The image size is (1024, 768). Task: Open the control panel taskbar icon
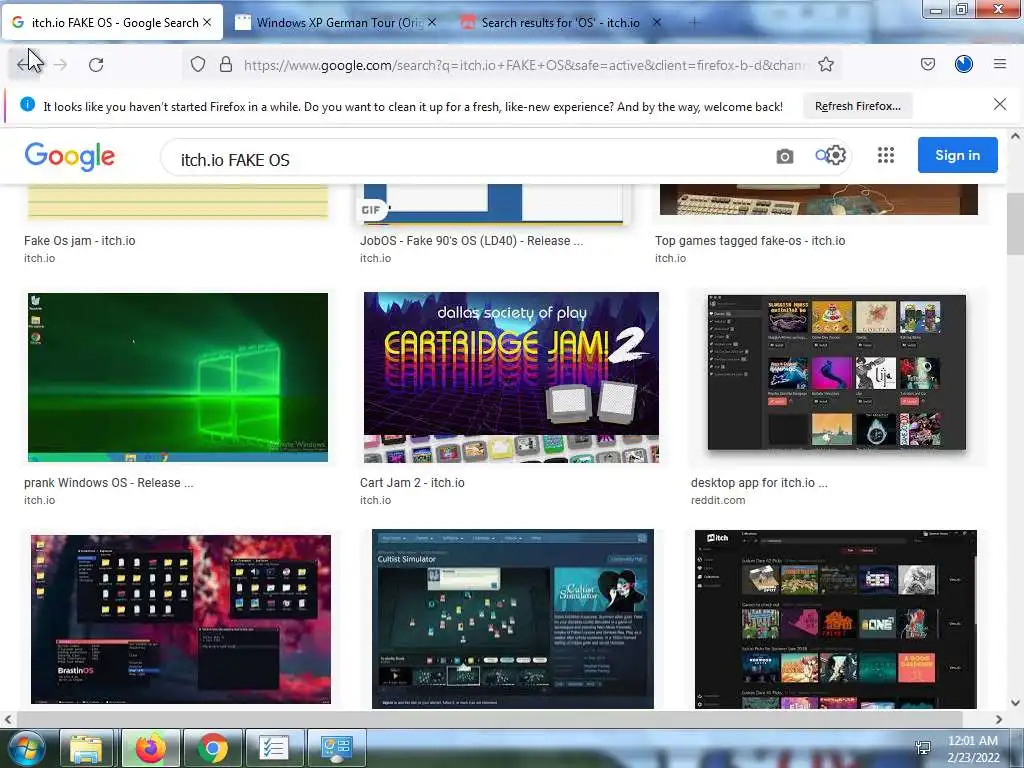point(336,748)
